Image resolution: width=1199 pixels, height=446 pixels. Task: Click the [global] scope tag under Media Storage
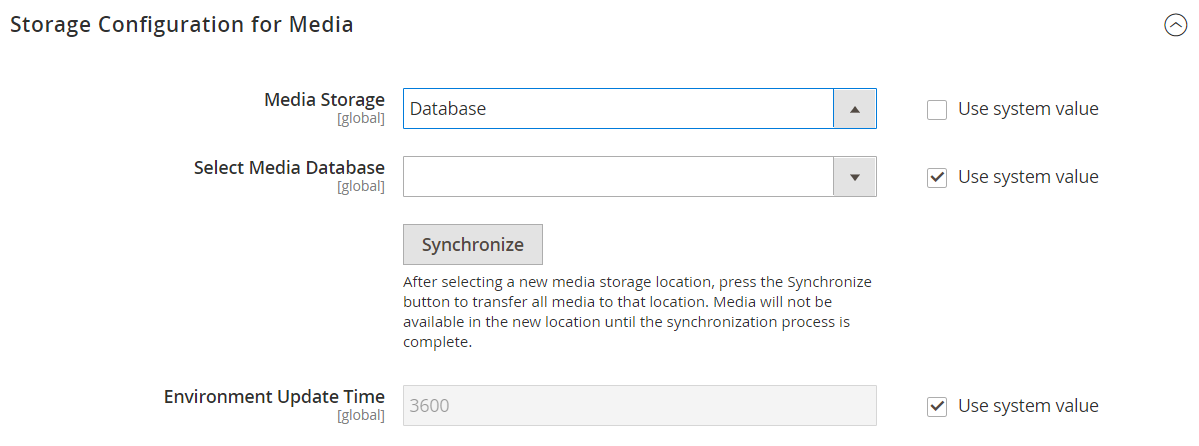[x=361, y=119]
